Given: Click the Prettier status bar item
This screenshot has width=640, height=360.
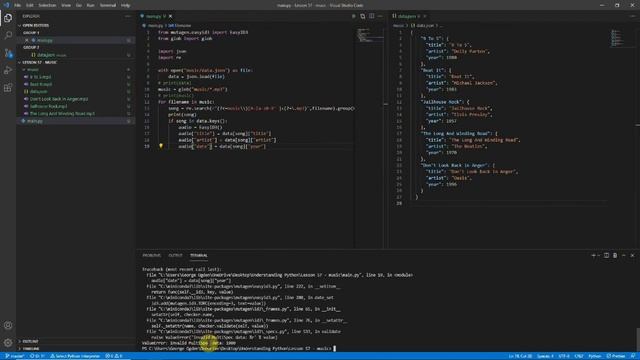Looking at the screenshot, I should [616, 356].
